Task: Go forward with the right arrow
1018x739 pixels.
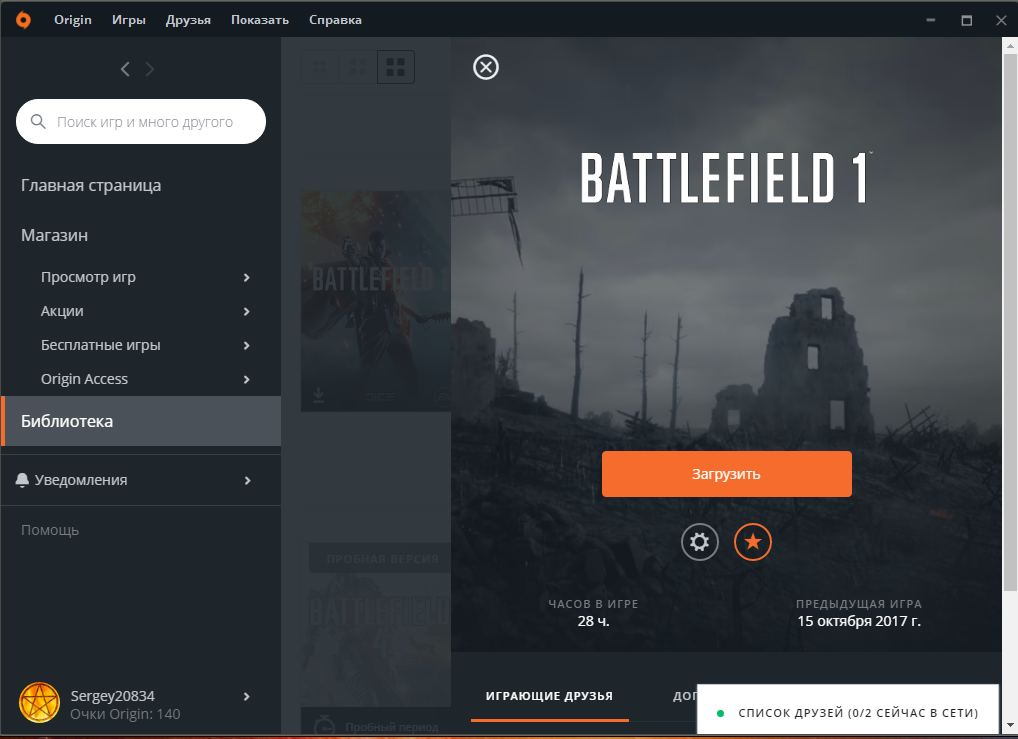Action: coord(149,69)
